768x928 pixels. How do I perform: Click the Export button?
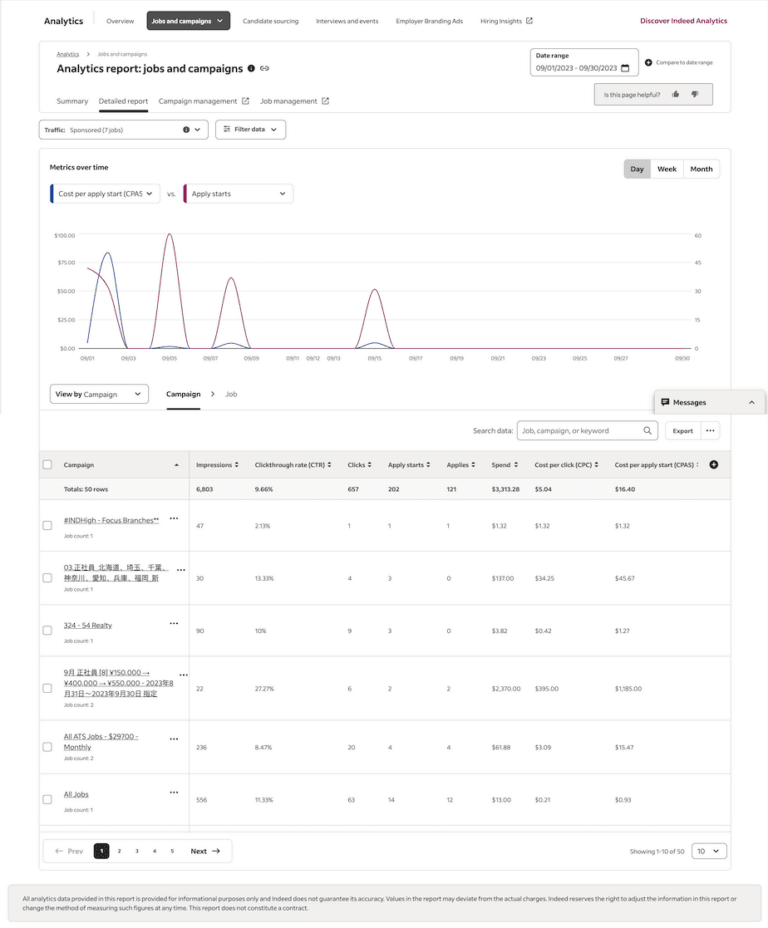click(x=684, y=430)
